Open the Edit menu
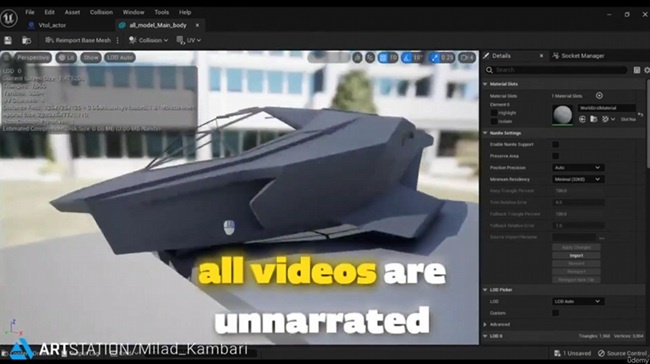Screen dimensions: 650x364 tap(49, 12)
